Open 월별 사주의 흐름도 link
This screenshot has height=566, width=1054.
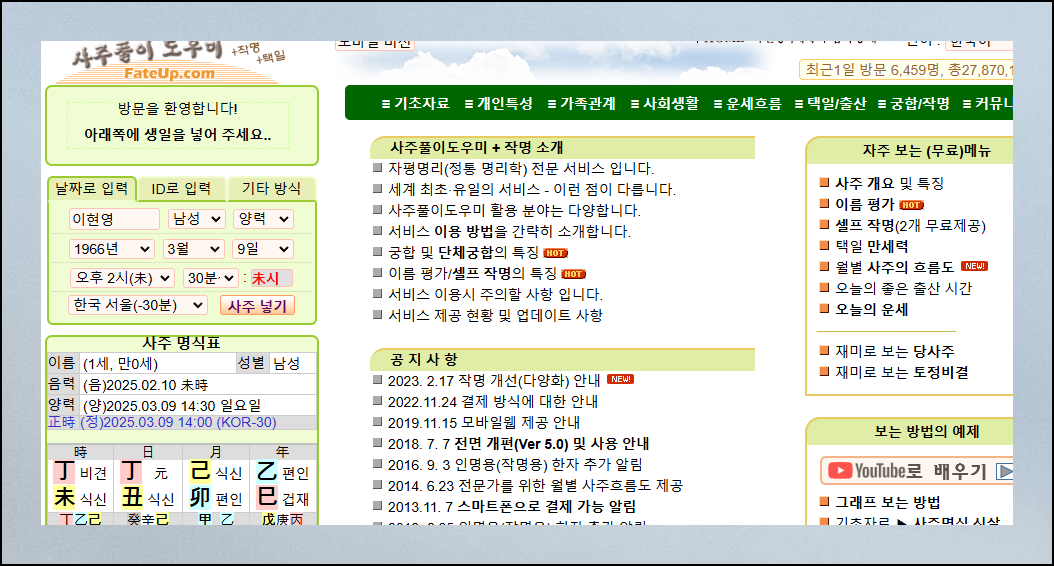click(x=894, y=267)
